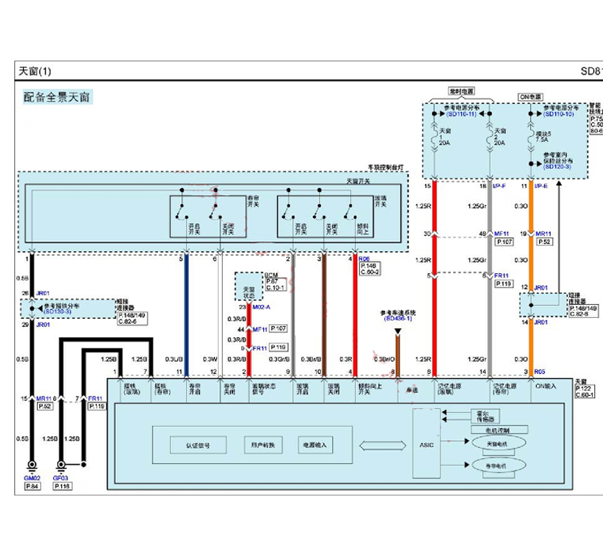Click the 模块5 7.5A fuse symbol

coord(531,137)
